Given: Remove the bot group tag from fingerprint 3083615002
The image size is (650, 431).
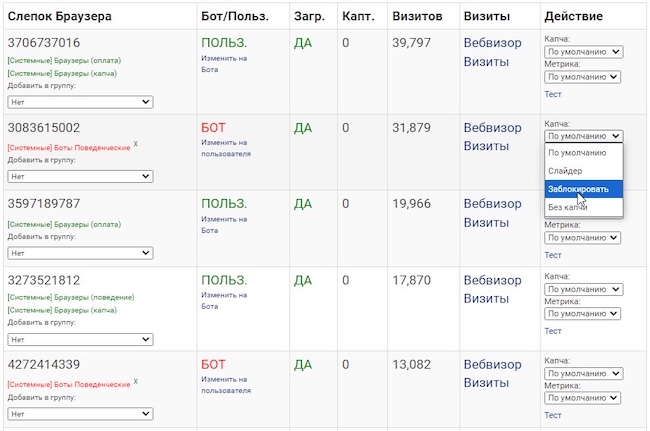Looking at the screenshot, I should [x=136, y=144].
